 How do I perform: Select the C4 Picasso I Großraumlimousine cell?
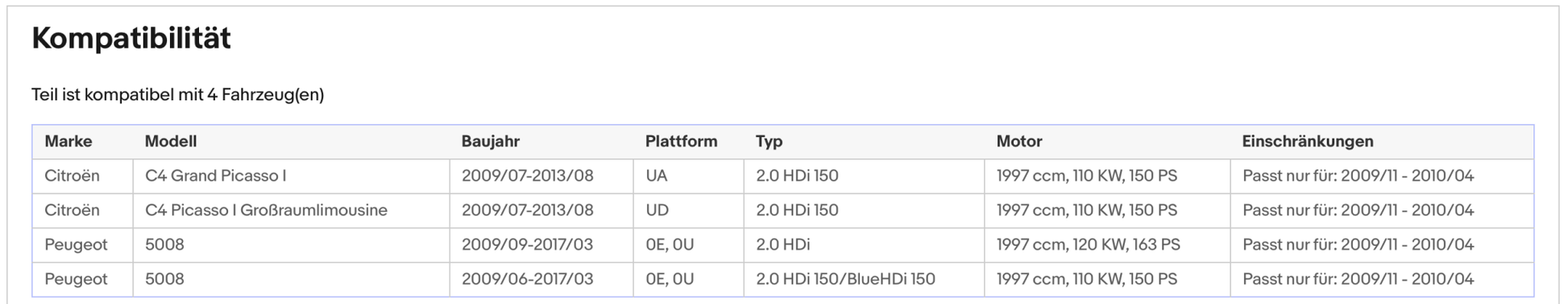pos(291,210)
